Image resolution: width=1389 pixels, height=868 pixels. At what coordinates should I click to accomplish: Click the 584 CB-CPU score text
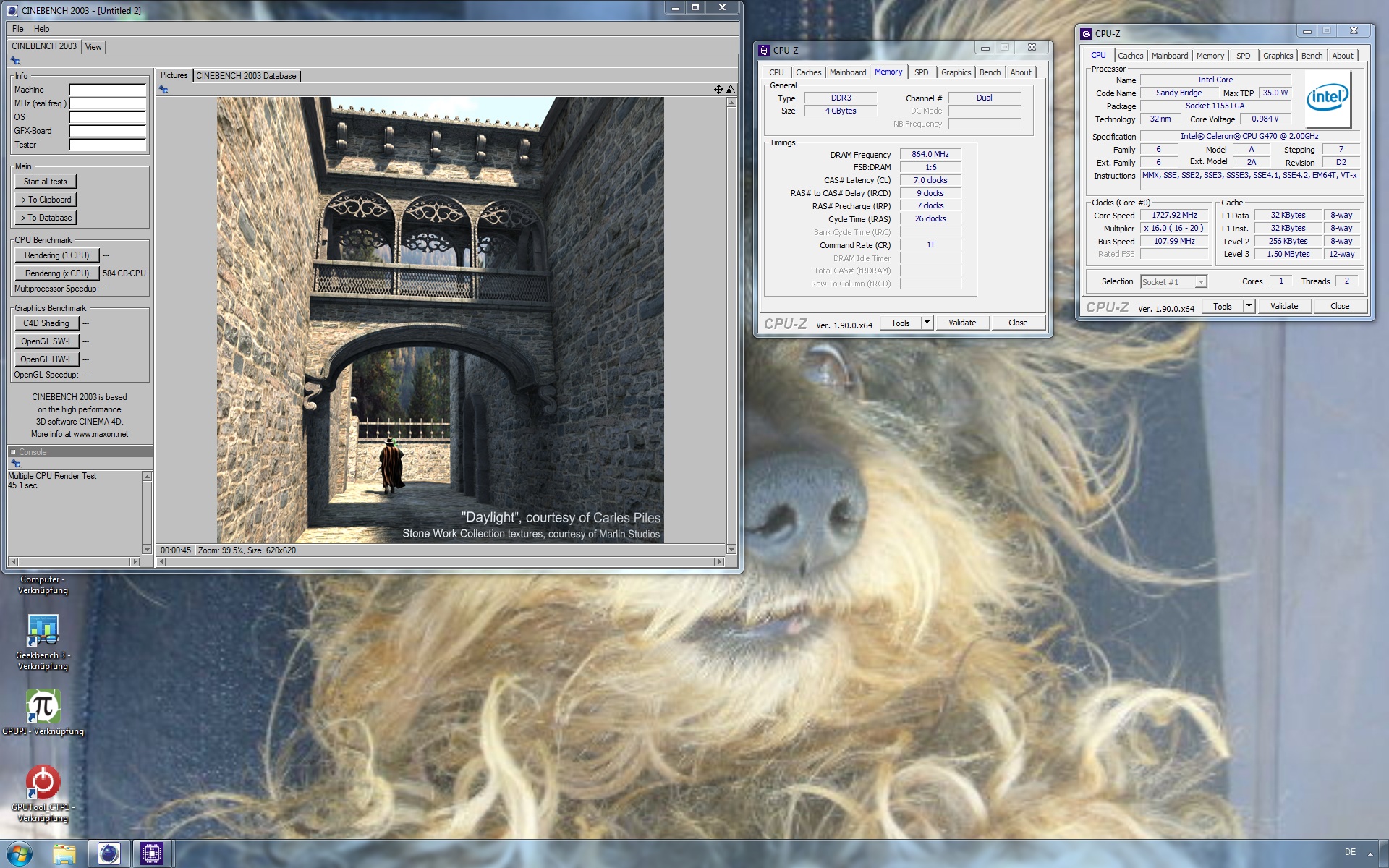tap(124, 273)
